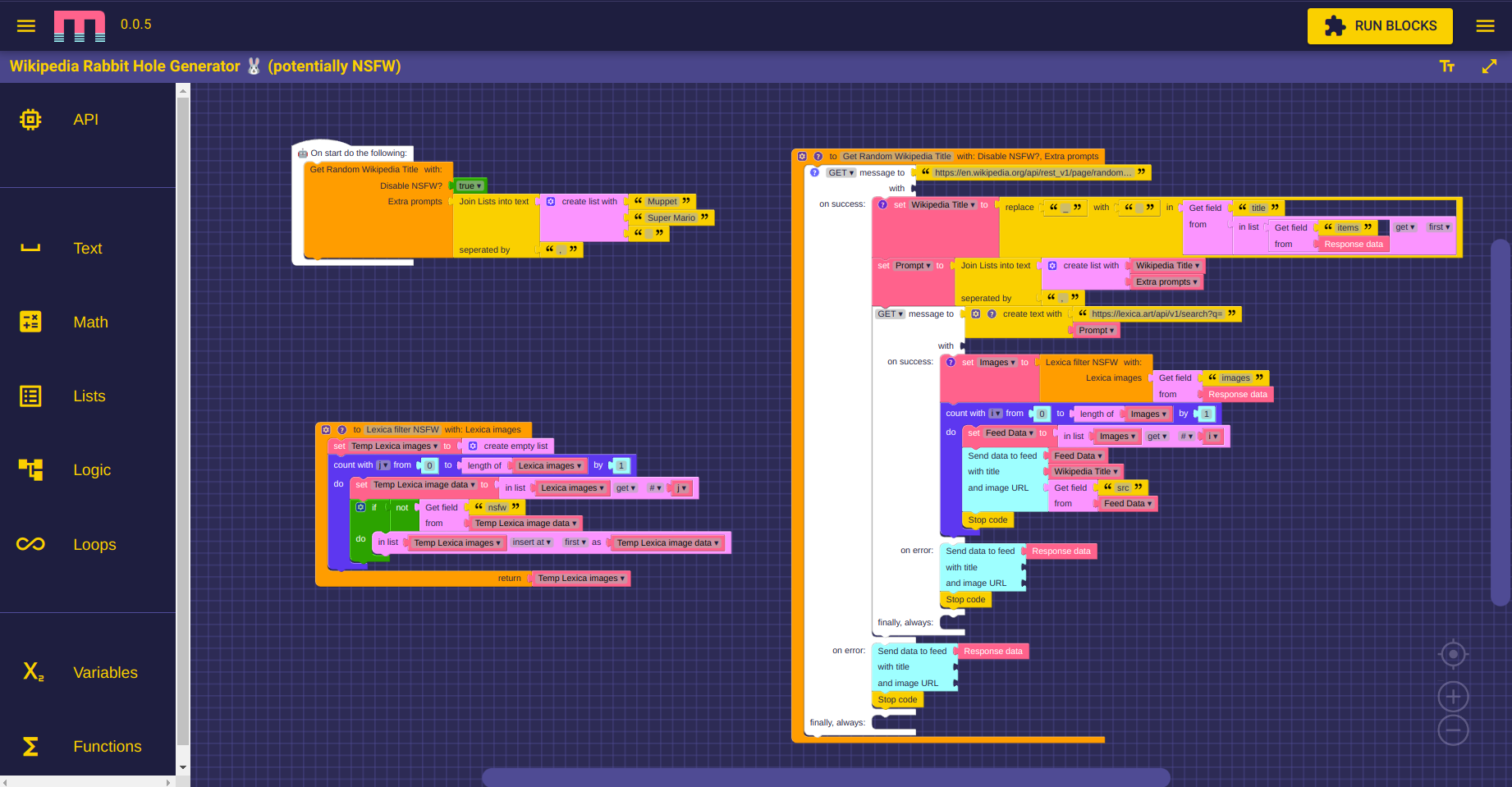This screenshot has width=1512, height=787.
Task: Click Response data in outer on error
Action: (x=993, y=652)
